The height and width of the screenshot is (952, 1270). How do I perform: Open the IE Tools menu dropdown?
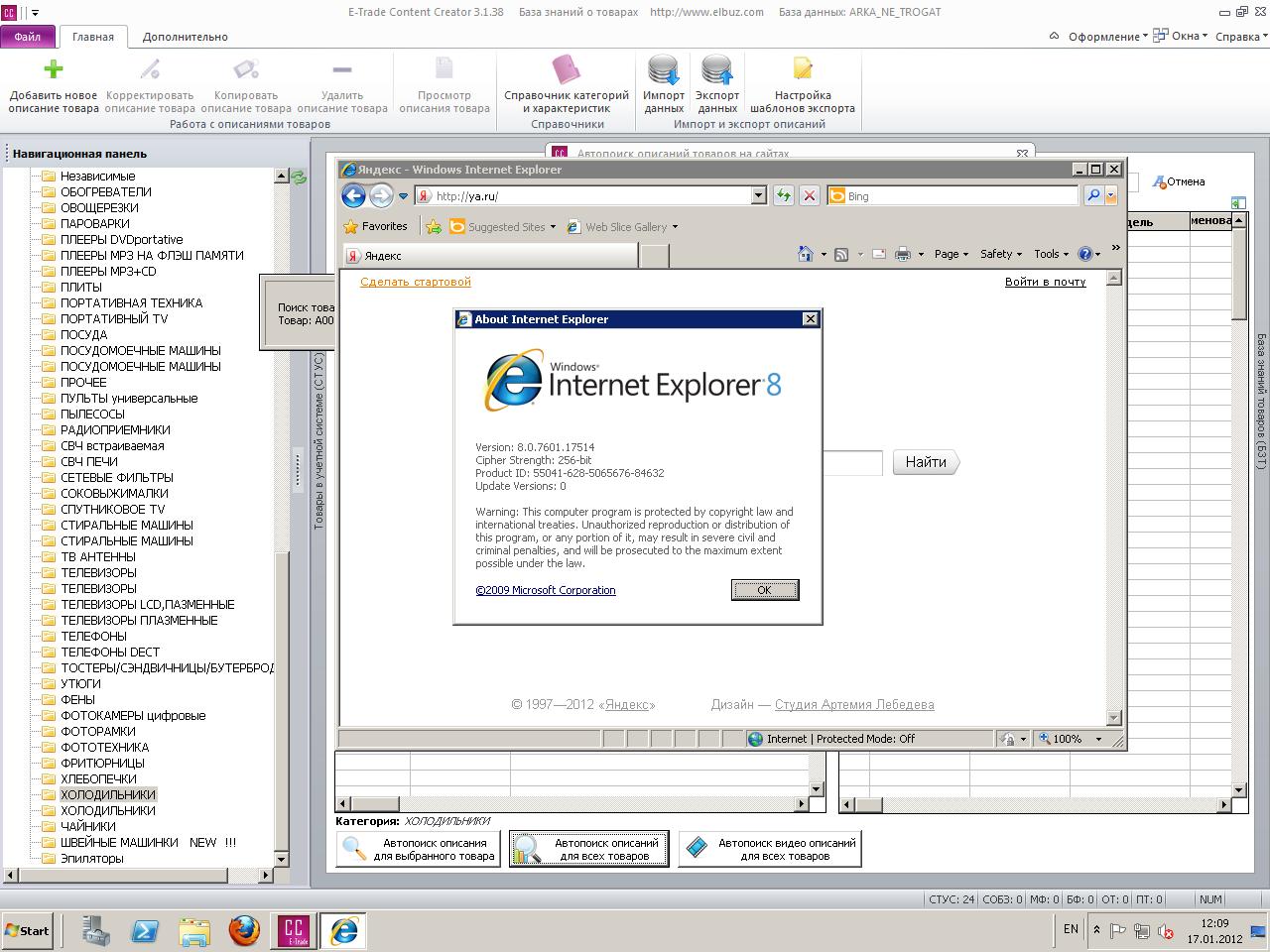(x=1052, y=254)
